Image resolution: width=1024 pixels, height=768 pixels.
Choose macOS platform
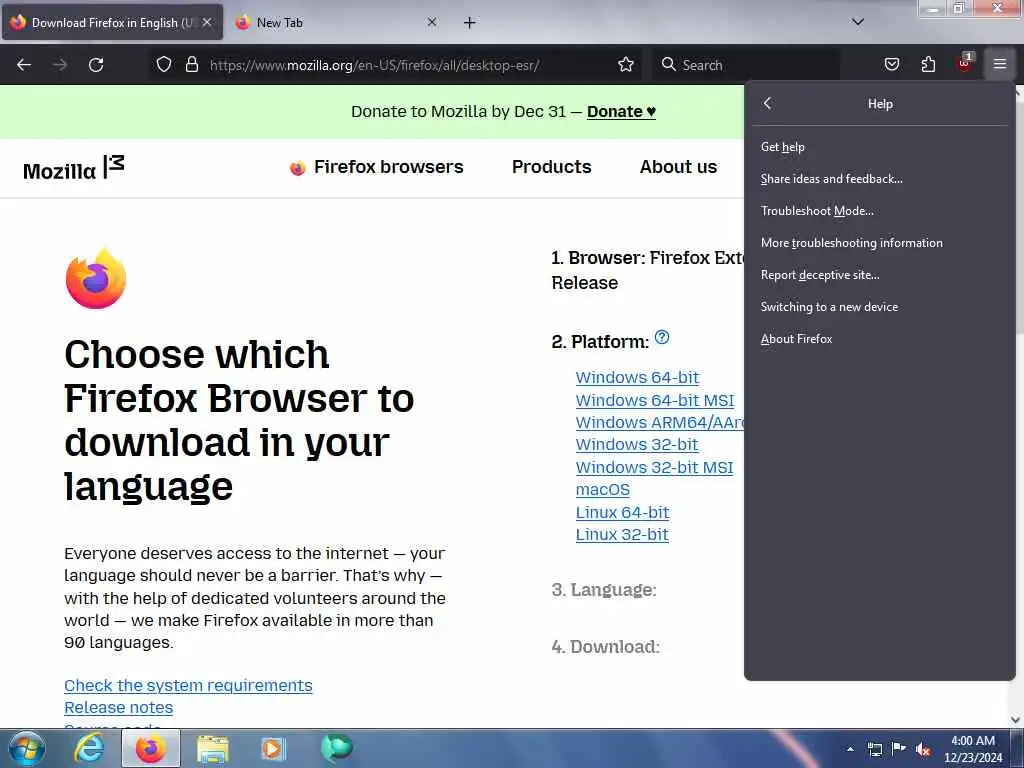[603, 490]
